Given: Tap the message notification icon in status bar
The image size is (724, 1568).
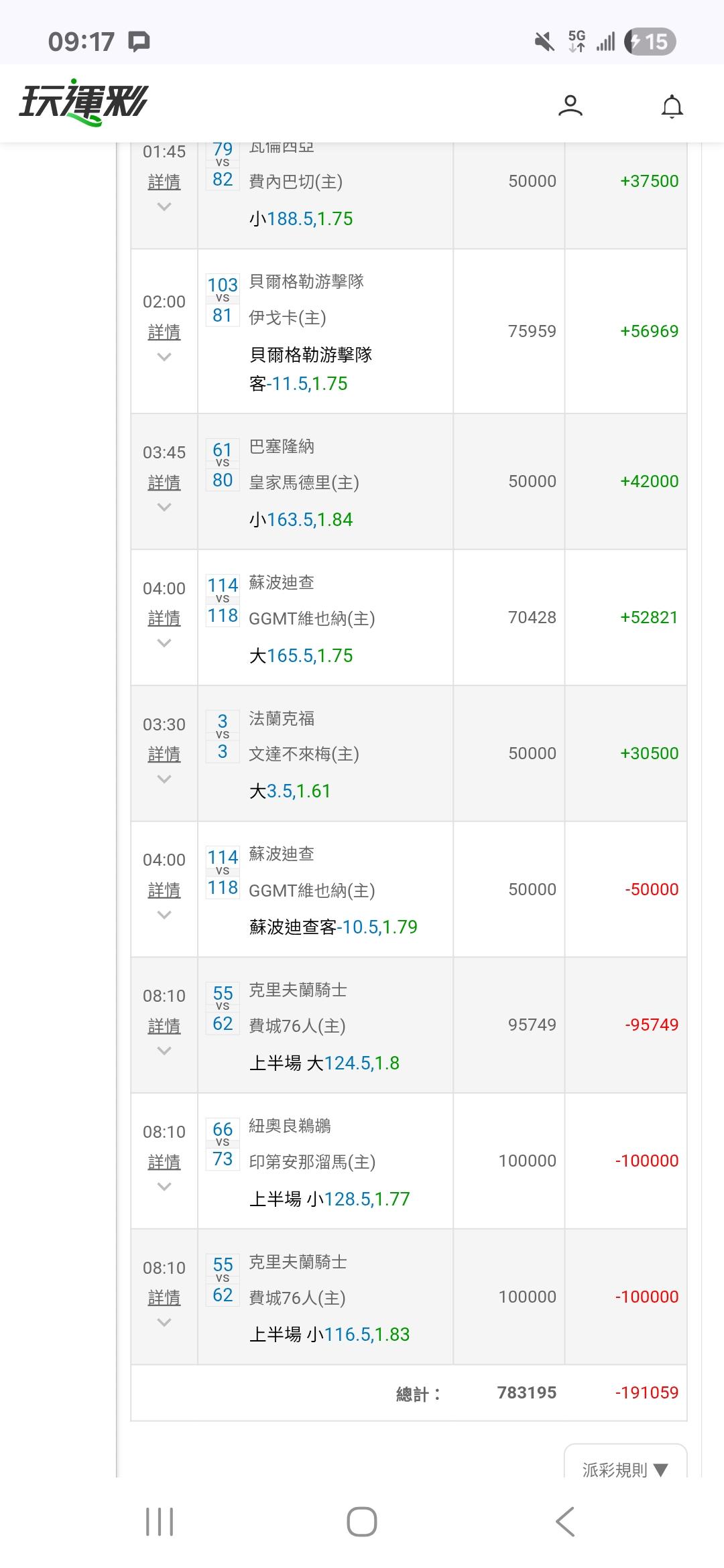Looking at the screenshot, I should coord(139,42).
